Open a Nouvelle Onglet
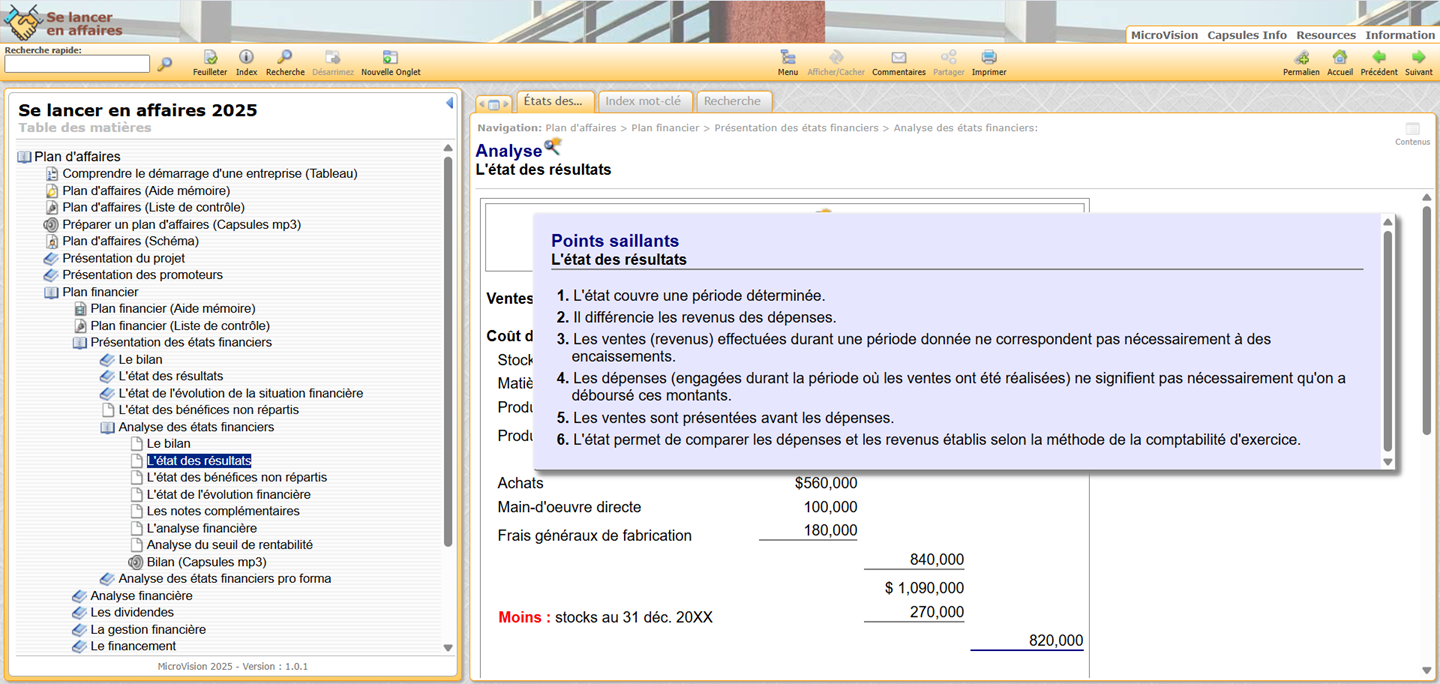This screenshot has height=684, width=1440. click(x=390, y=58)
